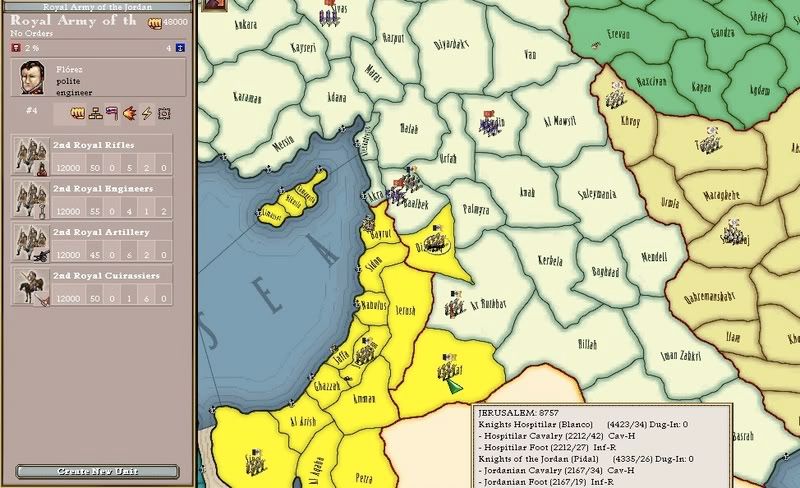This screenshot has width=800, height=488.
Task: Click 'Knights Hospitilar (Blanco)' tooltip line
Action: click(536, 424)
